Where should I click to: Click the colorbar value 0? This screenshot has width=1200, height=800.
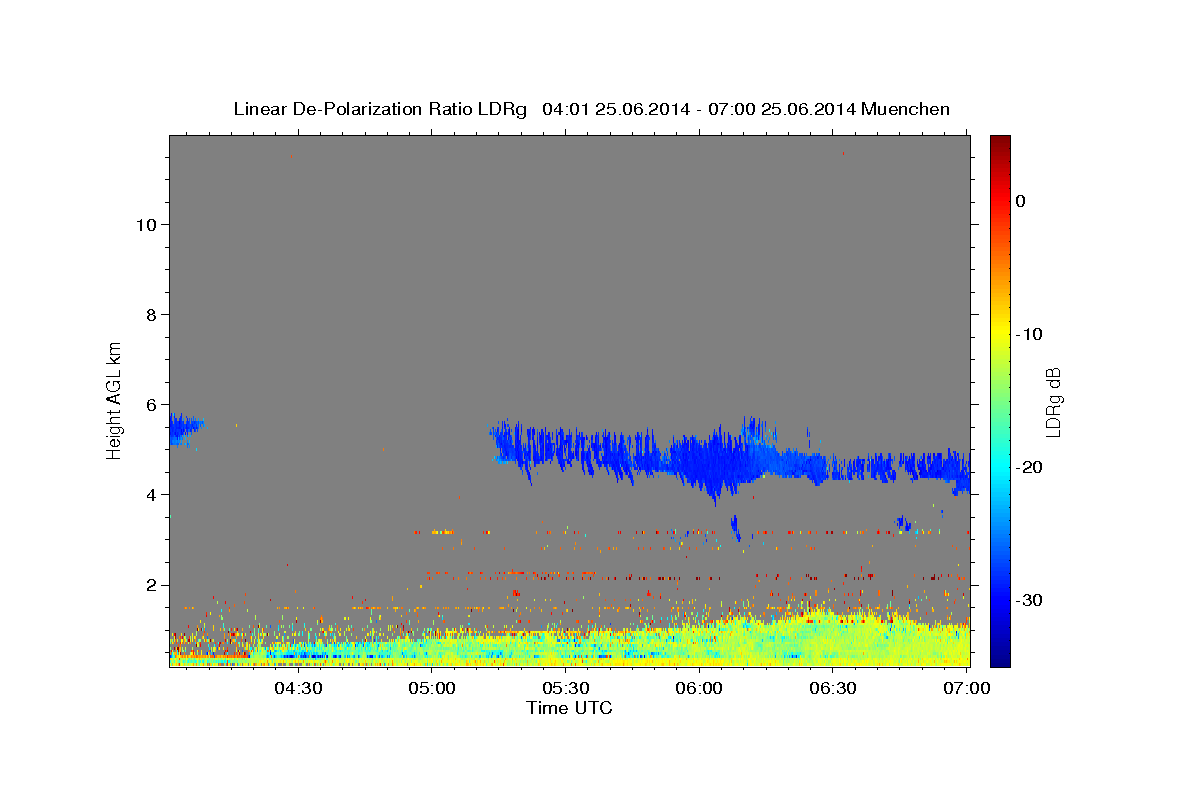(1021, 201)
